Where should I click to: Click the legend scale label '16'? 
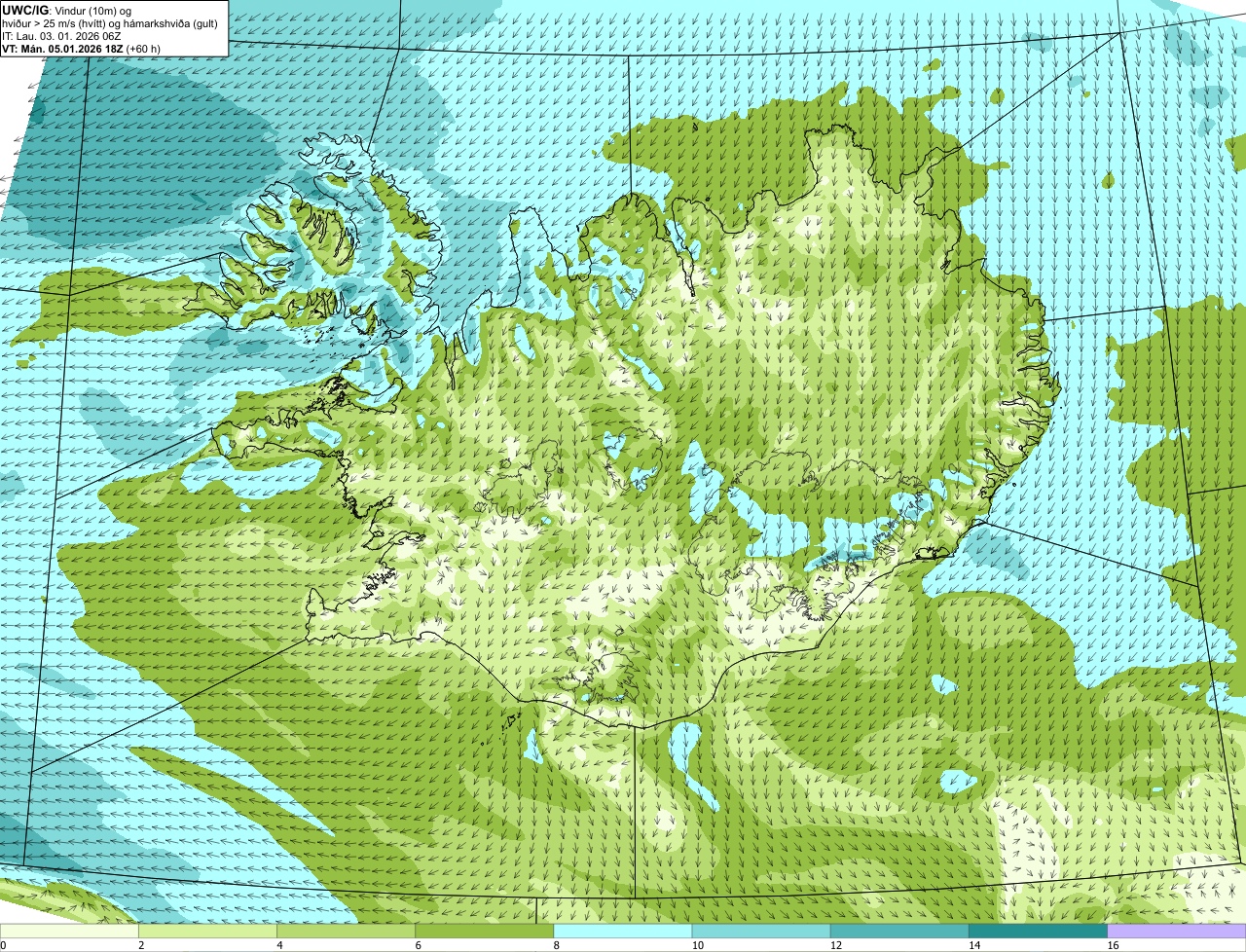(1113, 945)
